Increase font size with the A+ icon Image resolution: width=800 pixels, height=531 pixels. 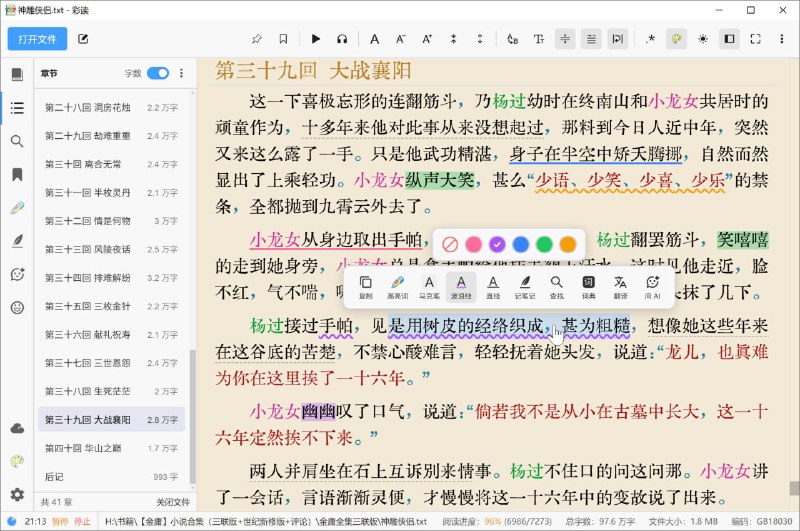pos(427,39)
